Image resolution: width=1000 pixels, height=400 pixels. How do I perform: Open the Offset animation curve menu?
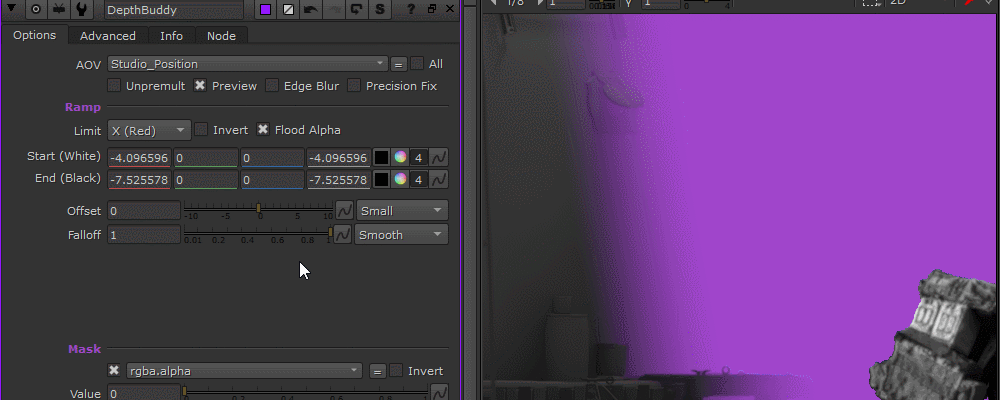[344, 210]
